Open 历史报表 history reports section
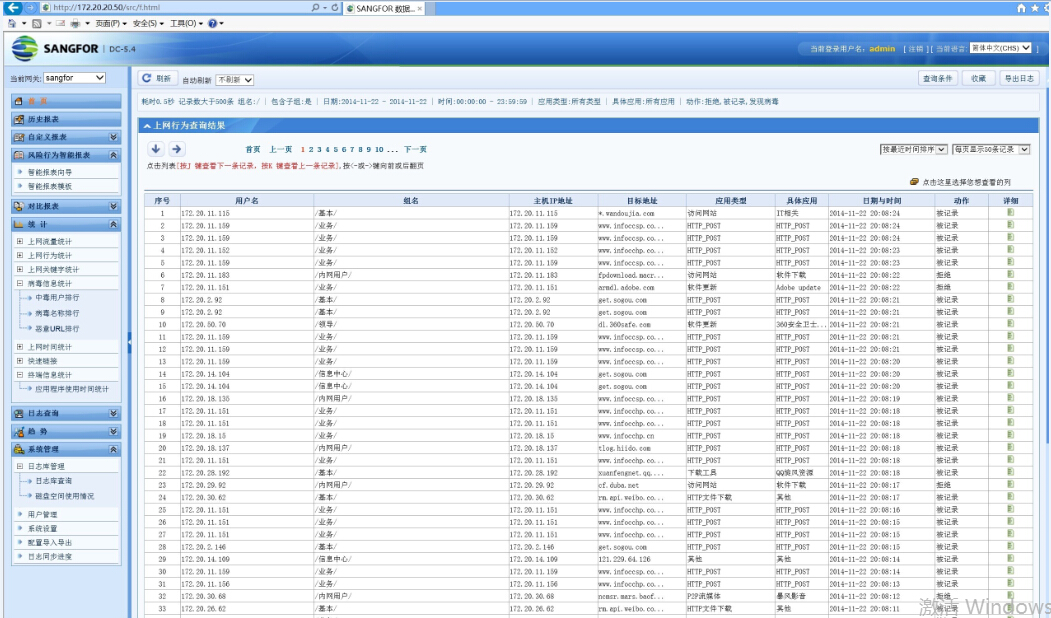Viewport: 1051px width, 618px height. click(66, 119)
